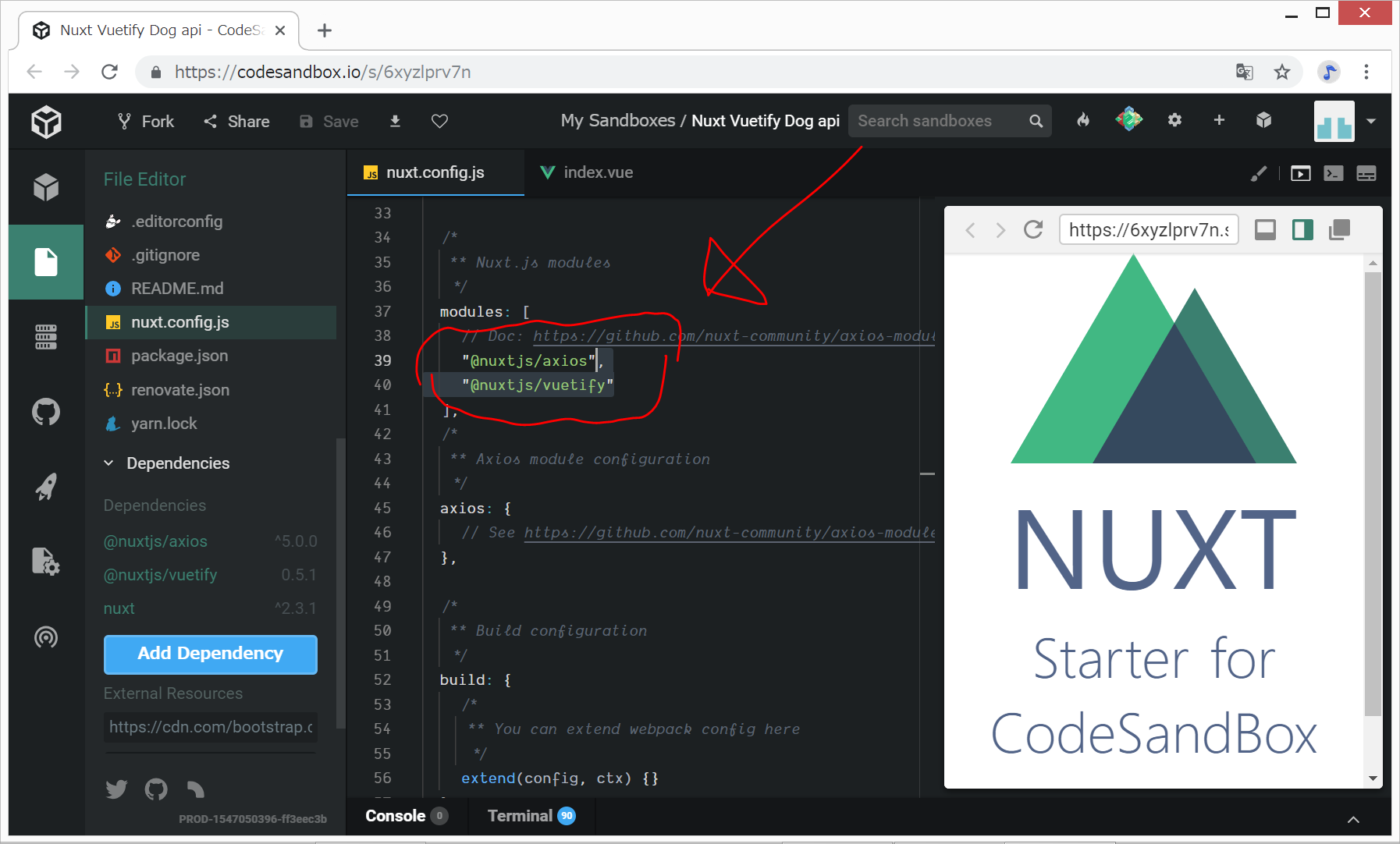Click the like heart icon
Viewport: 1400px width, 844px height.
pyautogui.click(x=439, y=121)
